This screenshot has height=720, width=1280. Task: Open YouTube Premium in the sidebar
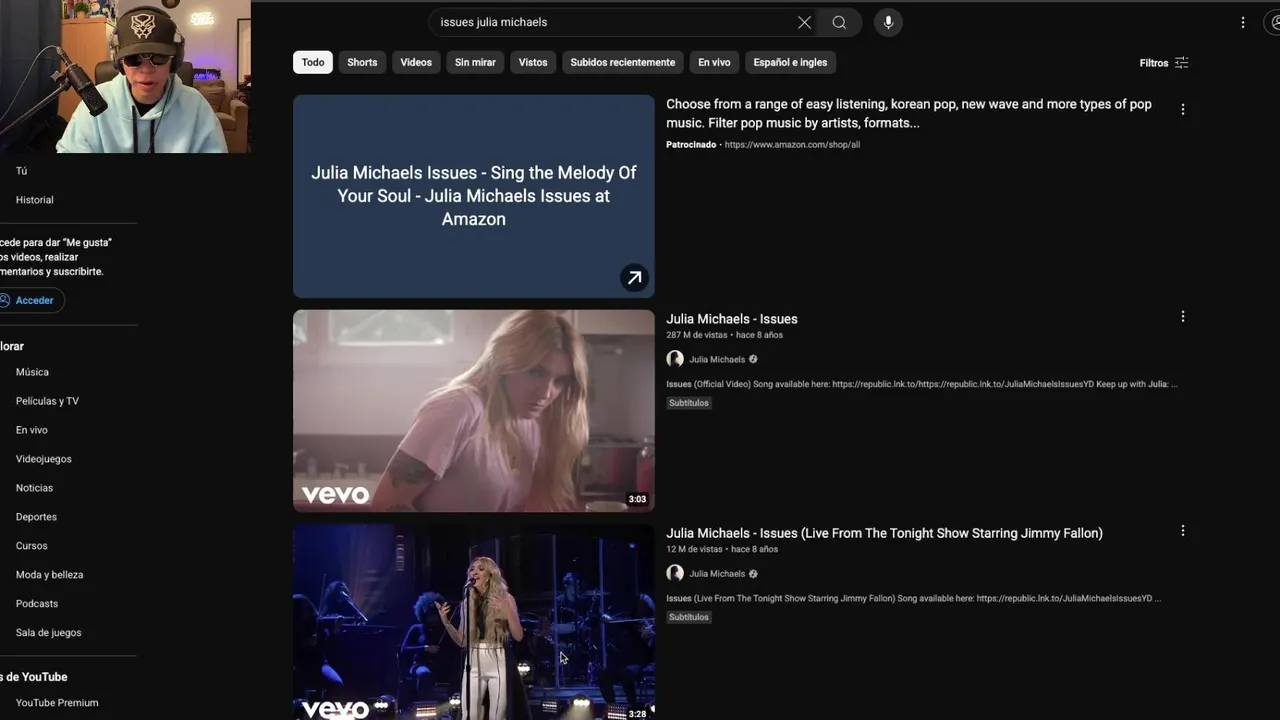57,703
